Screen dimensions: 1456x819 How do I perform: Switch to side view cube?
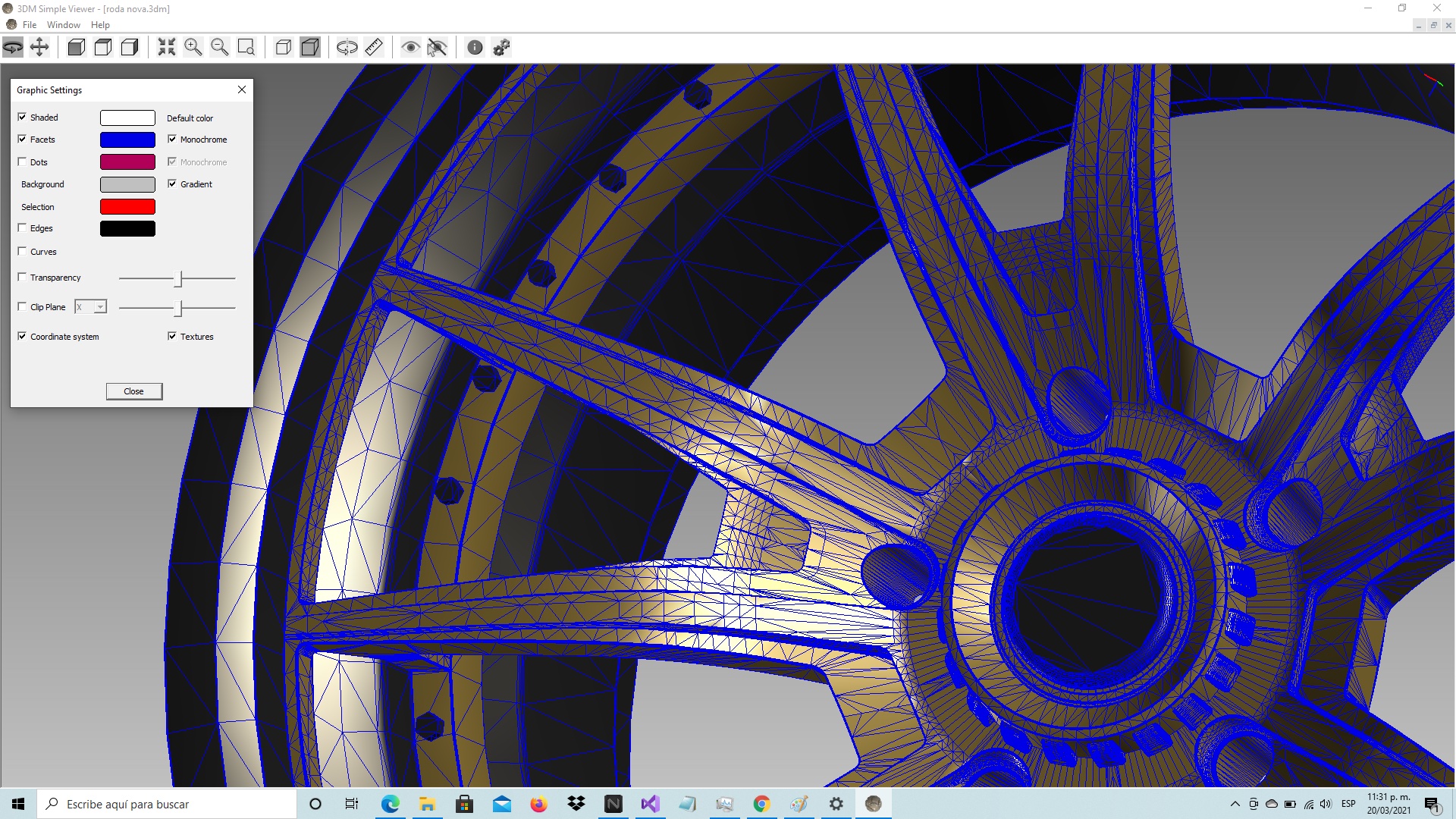coord(130,47)
